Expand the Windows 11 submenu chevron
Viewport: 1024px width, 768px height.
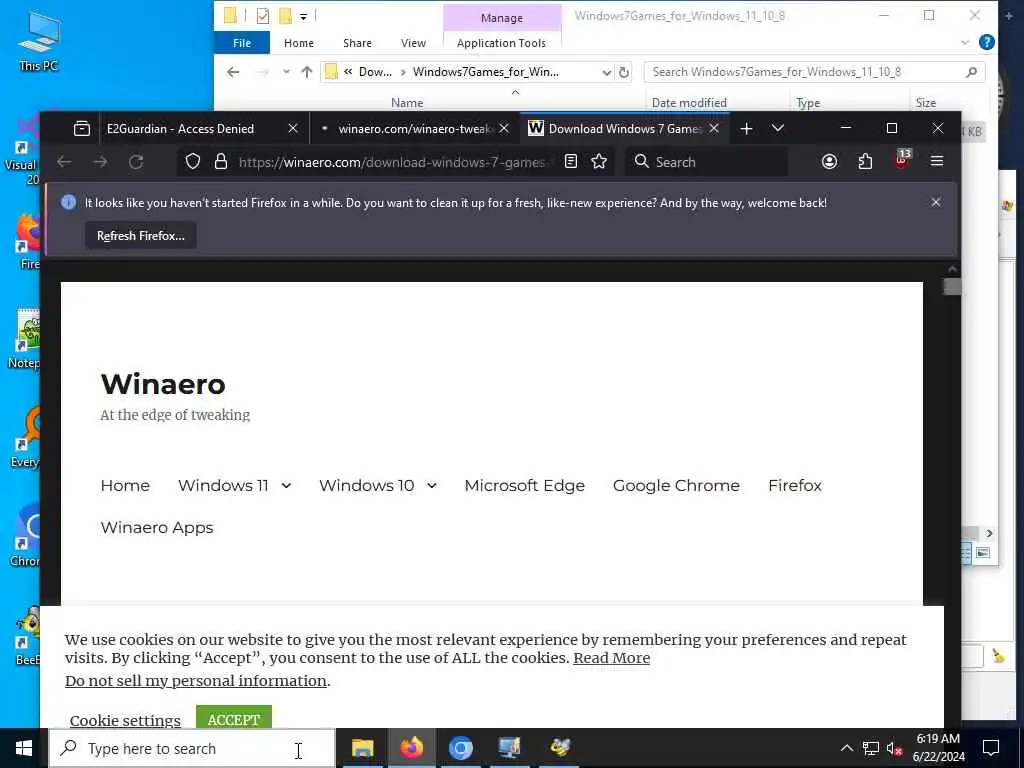tap(286, 486)
